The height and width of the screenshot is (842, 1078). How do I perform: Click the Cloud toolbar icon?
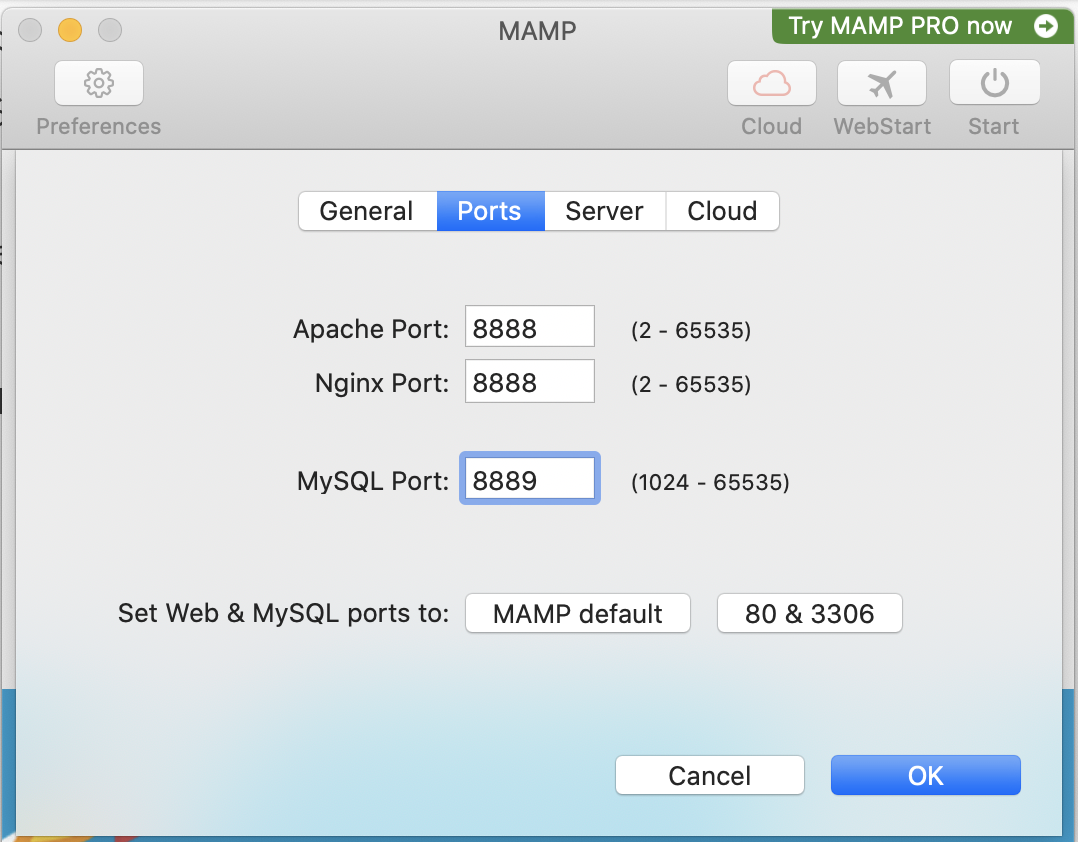pyautogui.click(x=771, y=83)
